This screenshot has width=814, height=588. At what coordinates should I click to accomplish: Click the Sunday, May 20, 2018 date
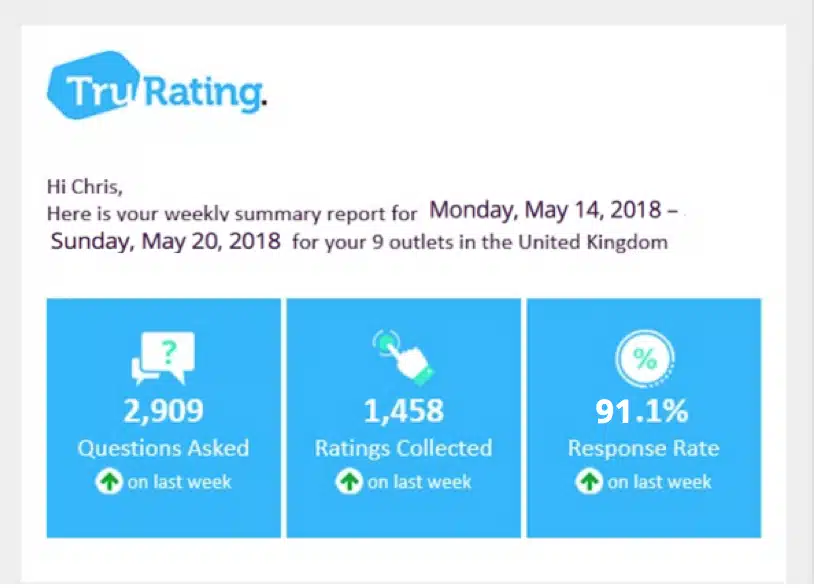(x=166, y=242)
